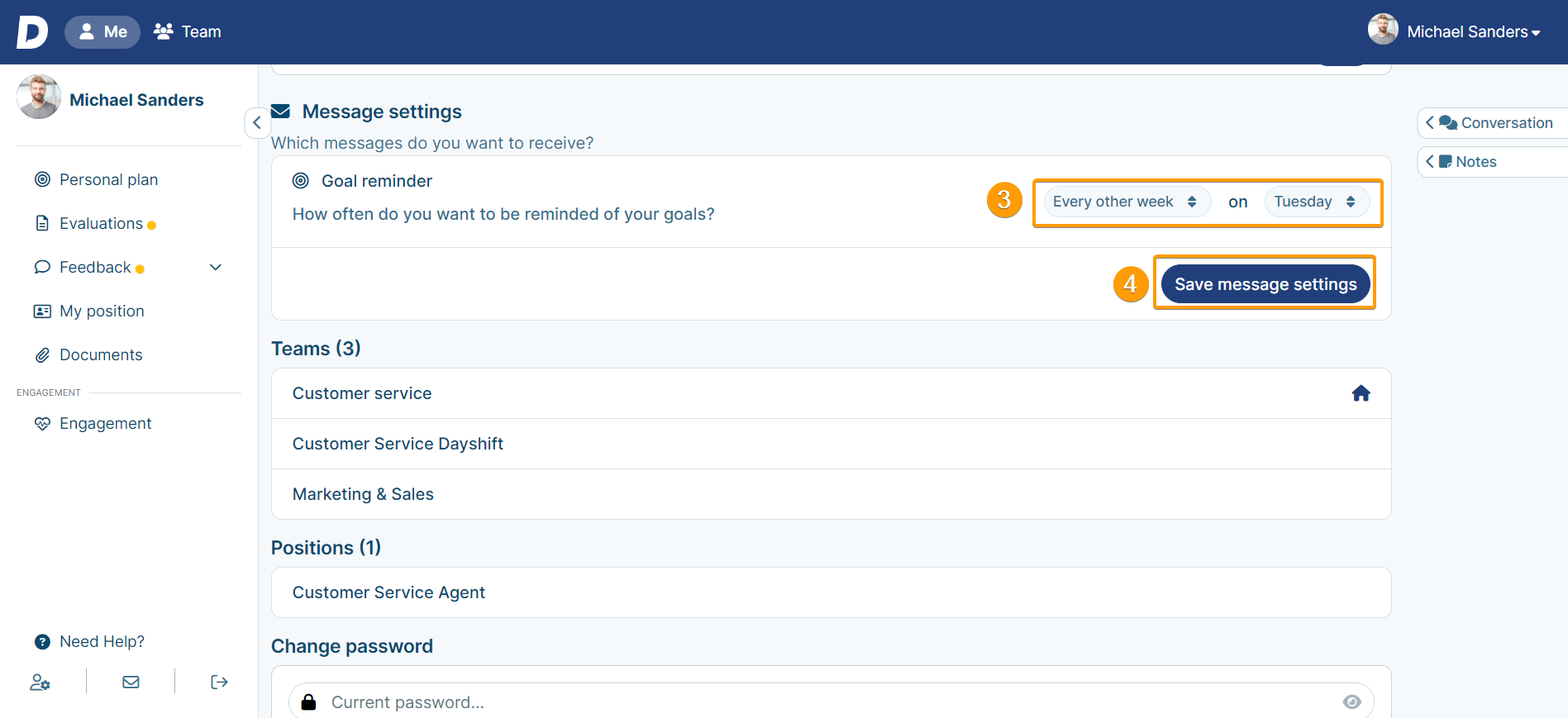Open user settings icon at sidebar bottom

click(x=40, y=682)
